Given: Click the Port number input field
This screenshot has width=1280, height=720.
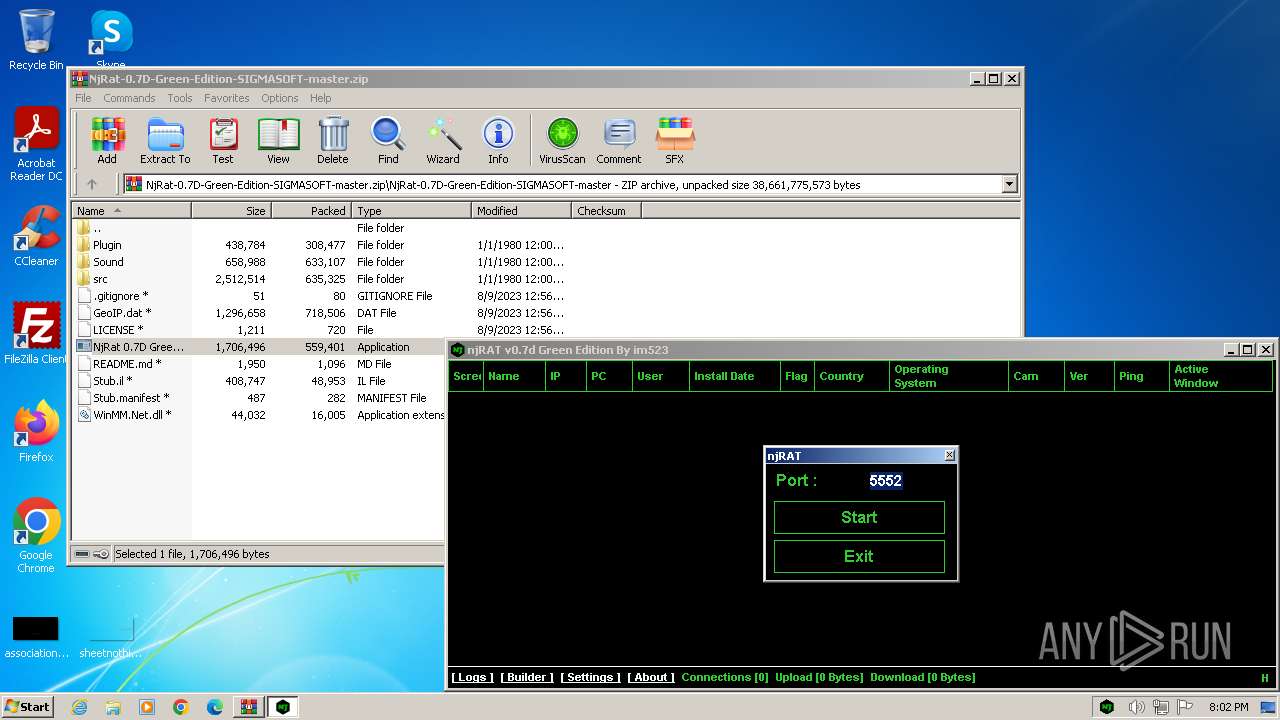Looking at the screenshot, I should [x=885, y=480].
